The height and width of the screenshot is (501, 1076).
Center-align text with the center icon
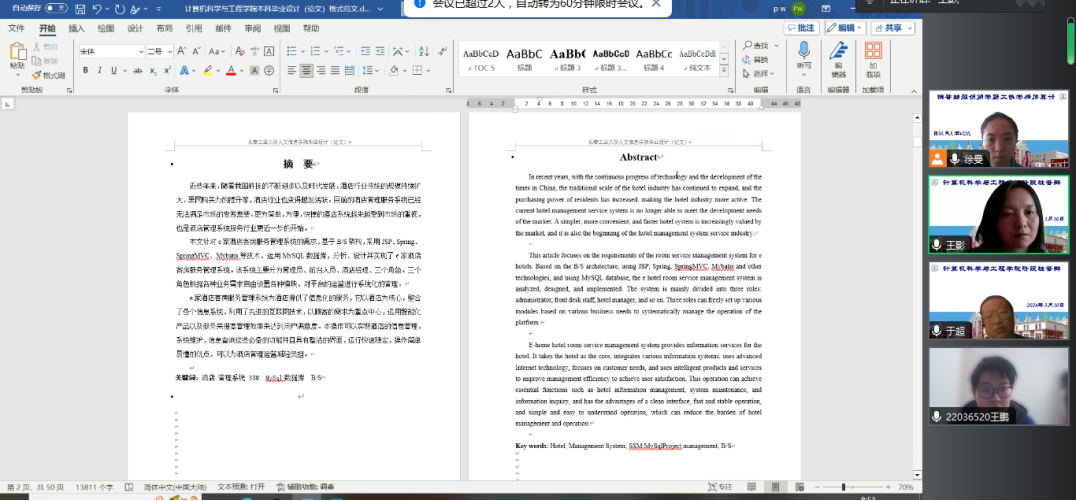306,70
